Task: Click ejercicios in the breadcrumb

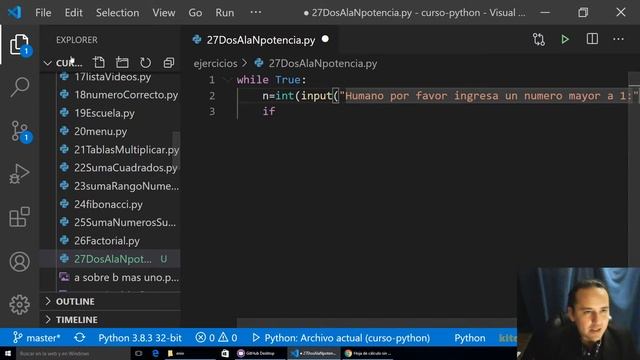Action: click(215, 63)
